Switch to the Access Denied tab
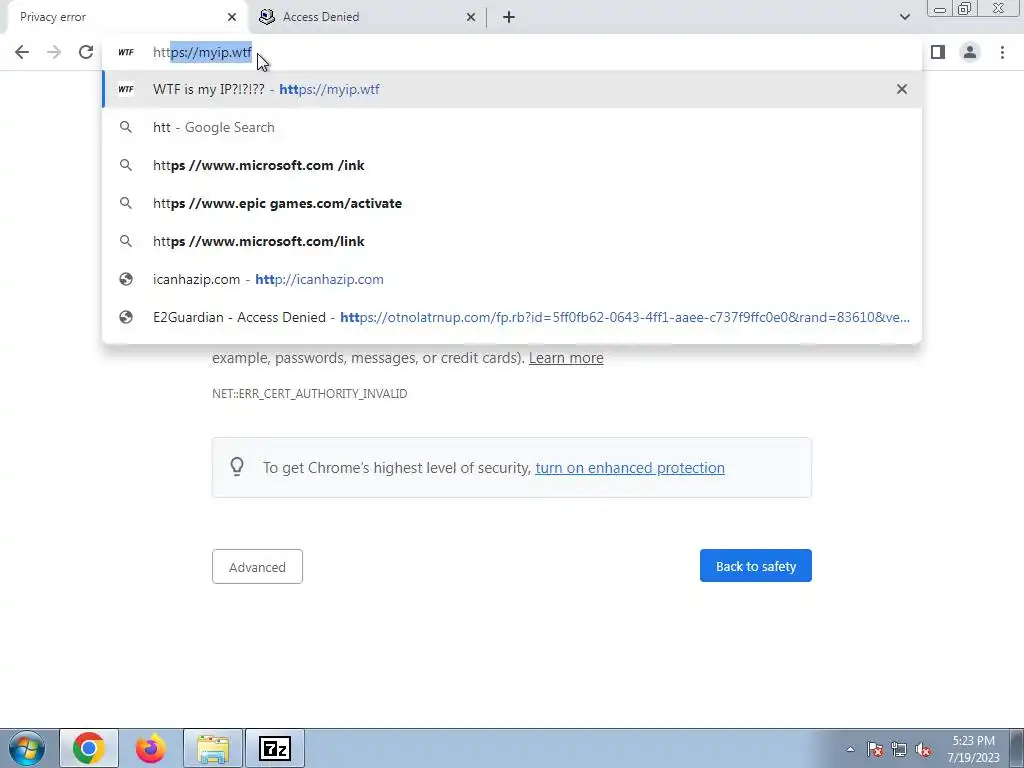Screen dimensions: 1024x768 [366, 17]
